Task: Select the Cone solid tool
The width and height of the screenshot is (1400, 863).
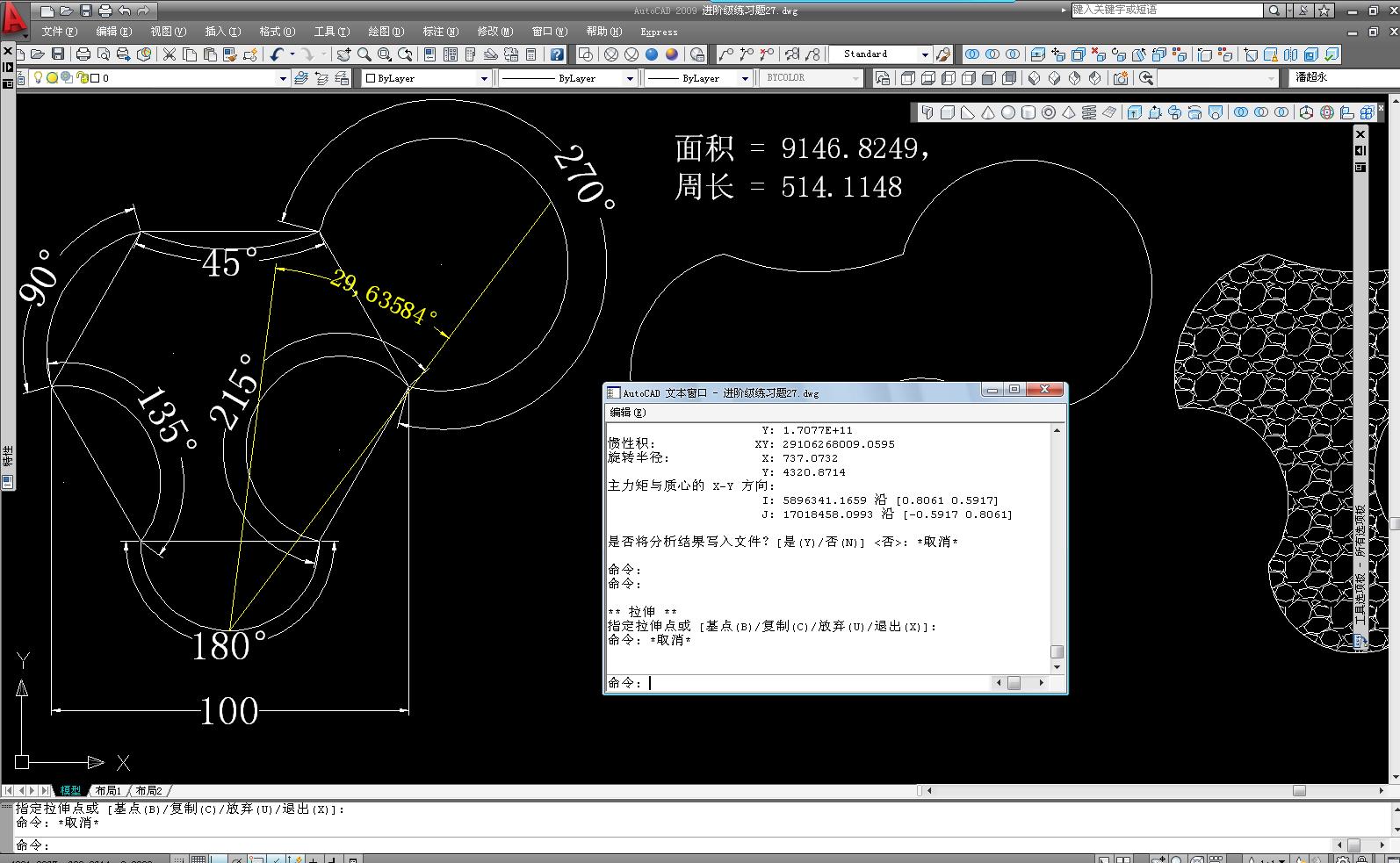Action: point(988,112)
